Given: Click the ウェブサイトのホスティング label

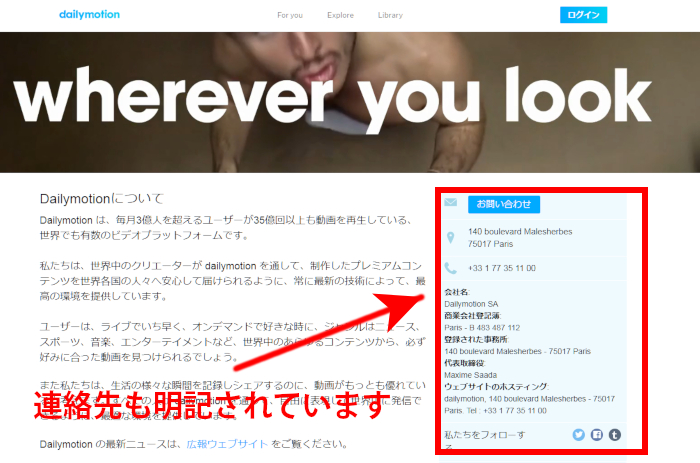Looking at the screenshot, I should click(x=496, y=387).
